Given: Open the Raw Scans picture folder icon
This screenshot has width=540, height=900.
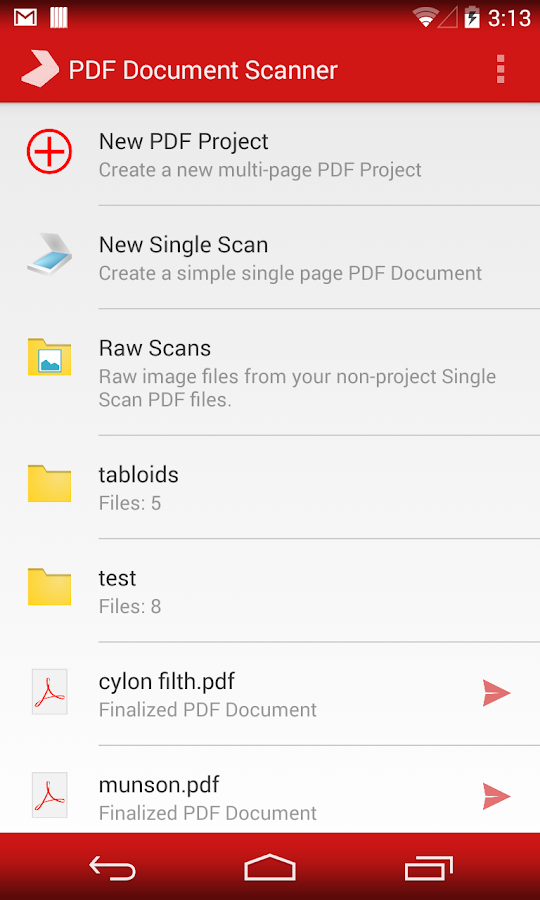Looking at the screenshot, I should 49,357.
